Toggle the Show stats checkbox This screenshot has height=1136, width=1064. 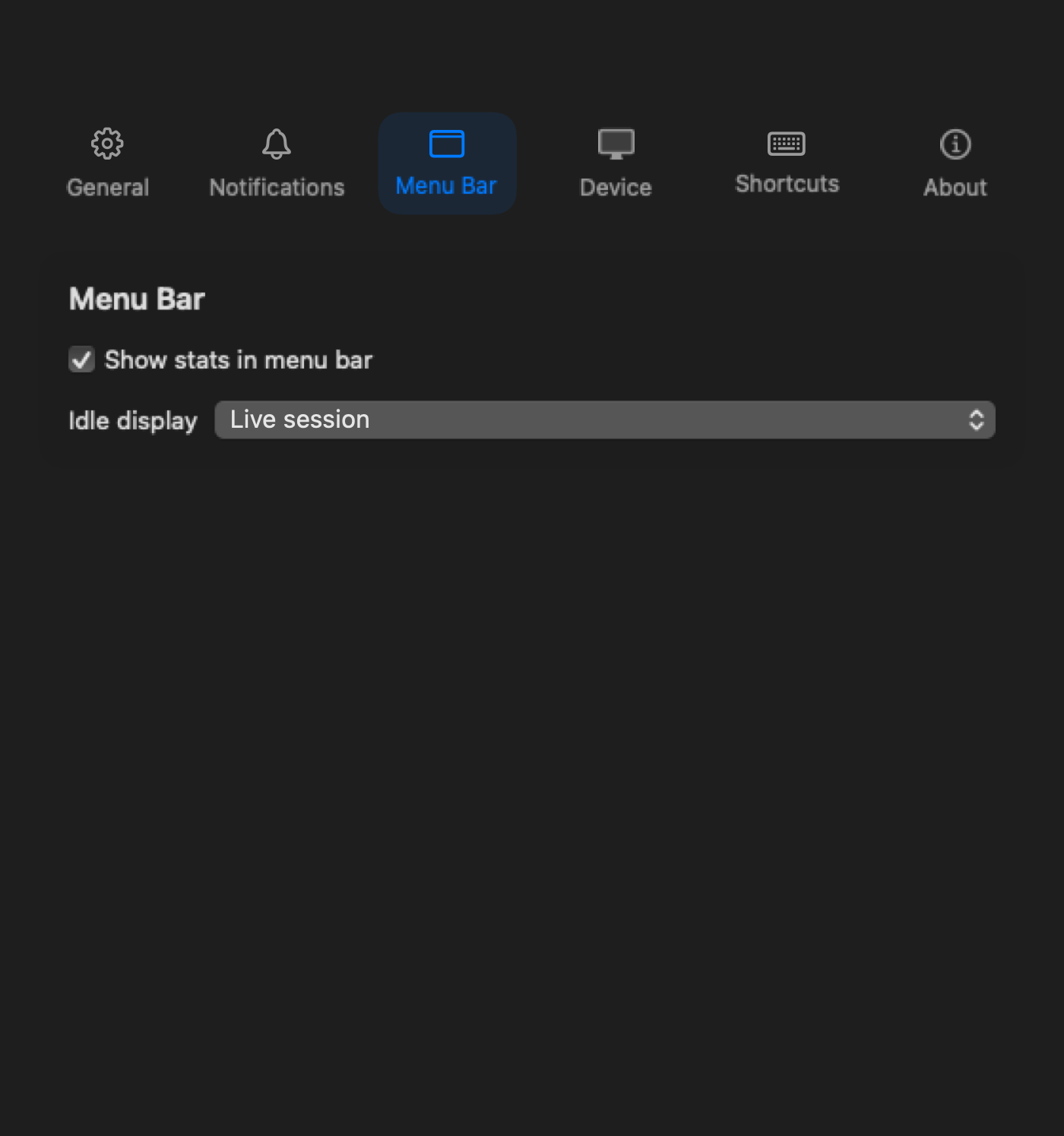click(81, 359)
